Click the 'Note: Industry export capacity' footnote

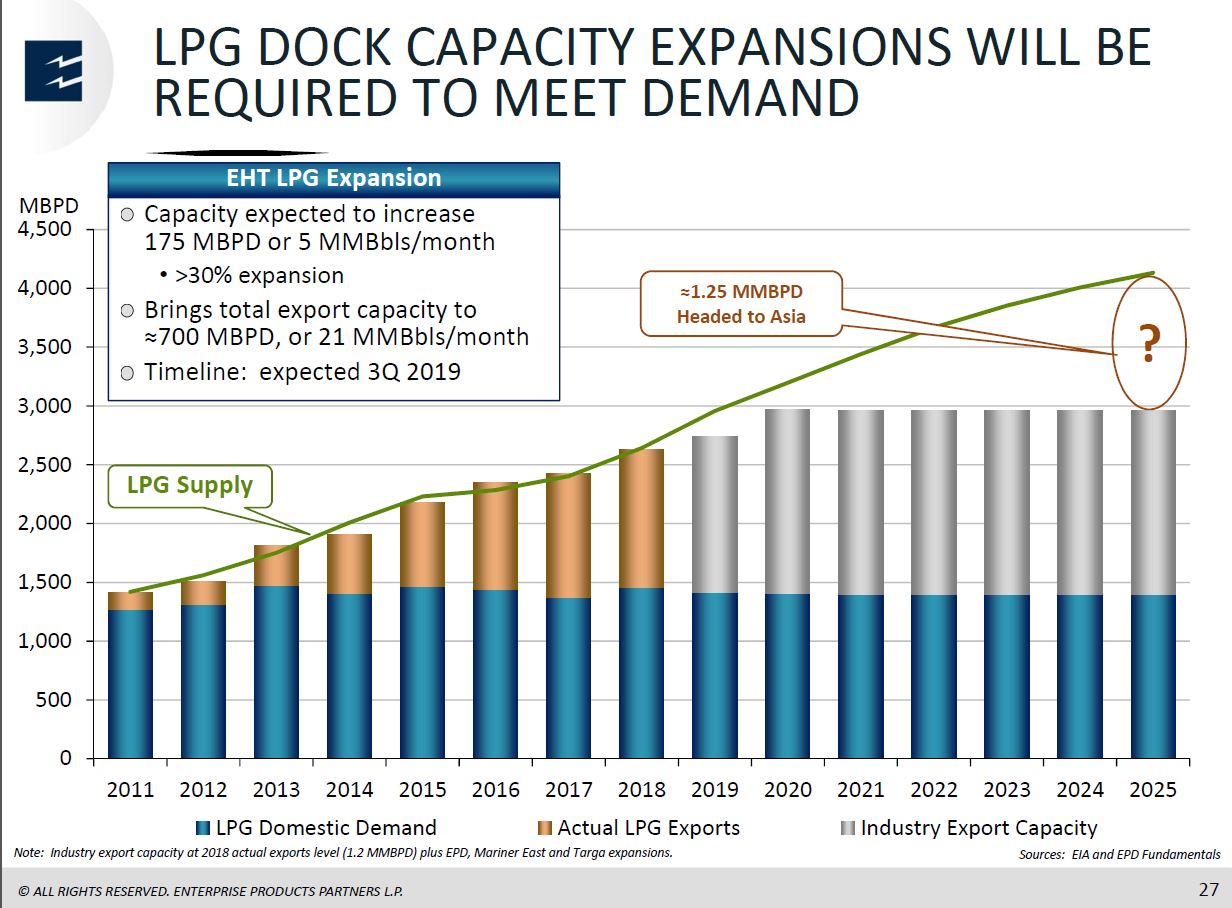point(343,853)
